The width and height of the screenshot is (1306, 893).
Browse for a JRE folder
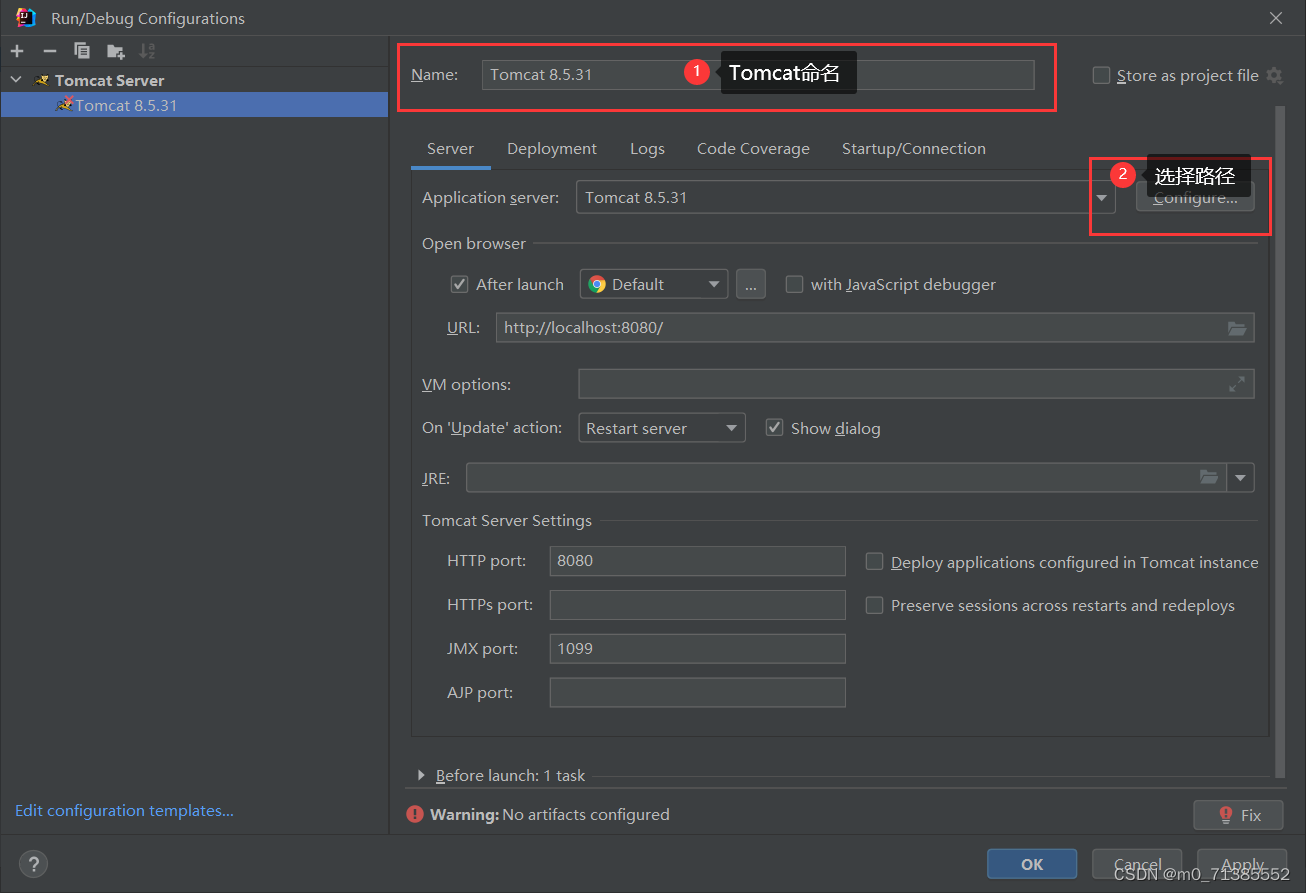click(1209, 478)
